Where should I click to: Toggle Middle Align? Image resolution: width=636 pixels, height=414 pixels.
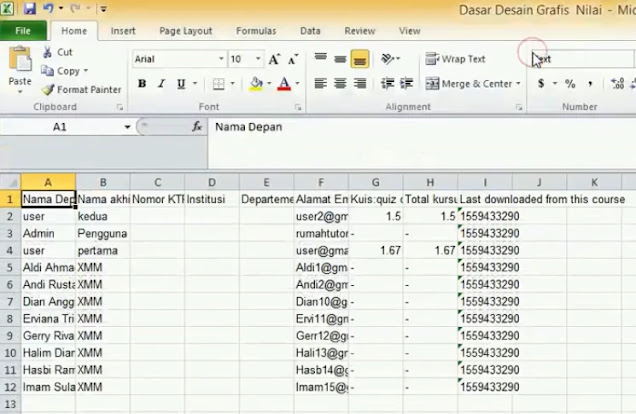pyautogui.click(x=340, y=59)
